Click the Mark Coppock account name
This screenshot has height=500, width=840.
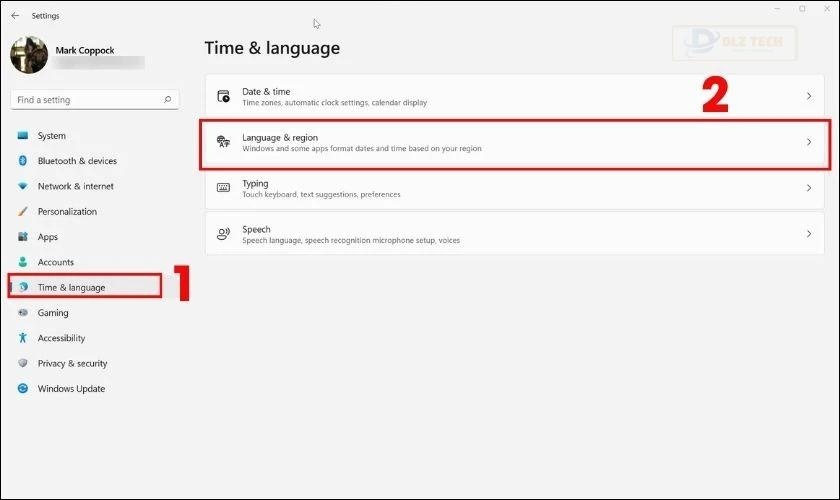pos(85,50)
